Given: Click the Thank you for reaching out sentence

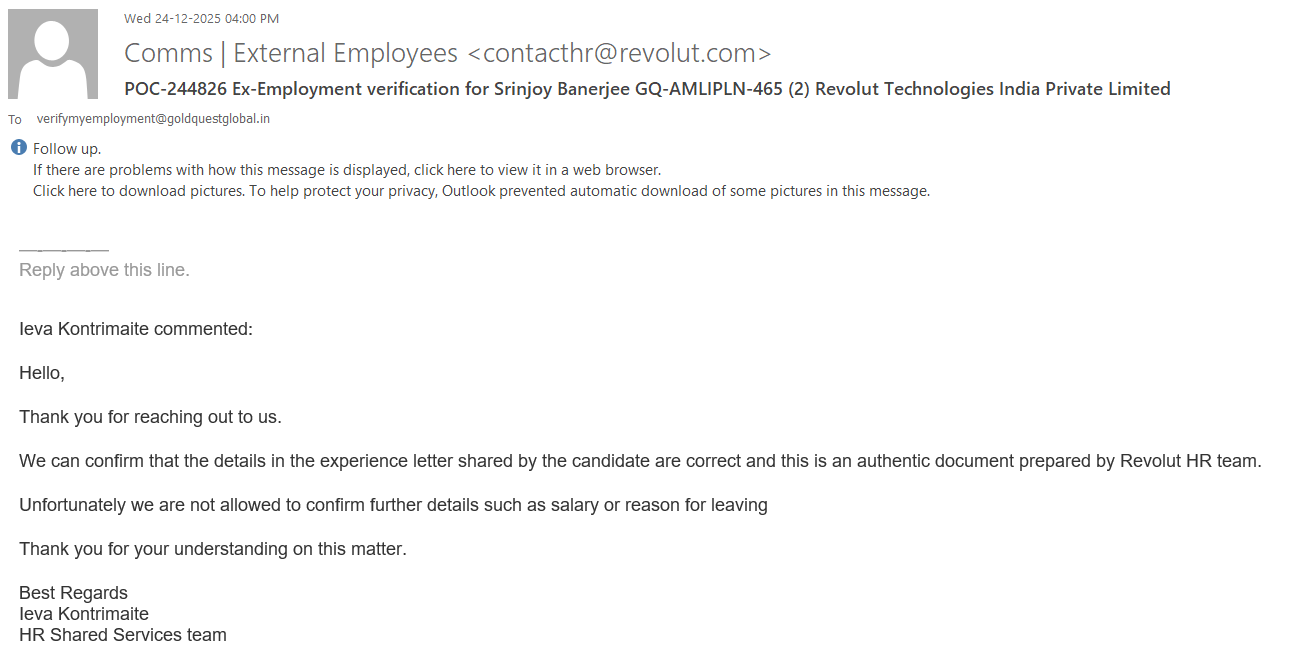Looking at the screenshot, I should pyautogui.click(x=150, y=417).
